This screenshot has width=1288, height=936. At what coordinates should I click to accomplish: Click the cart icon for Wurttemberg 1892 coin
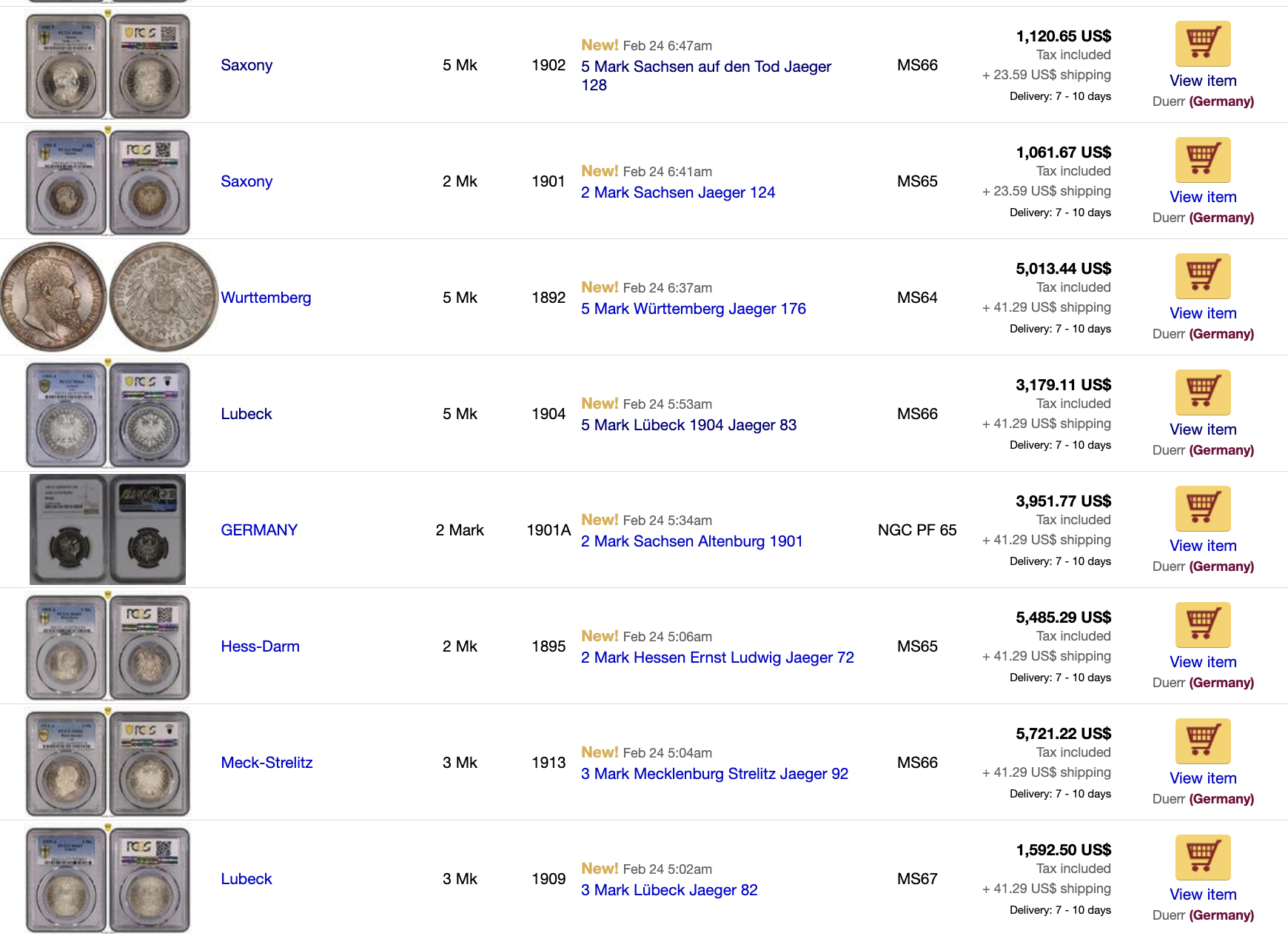(1203, 276)
